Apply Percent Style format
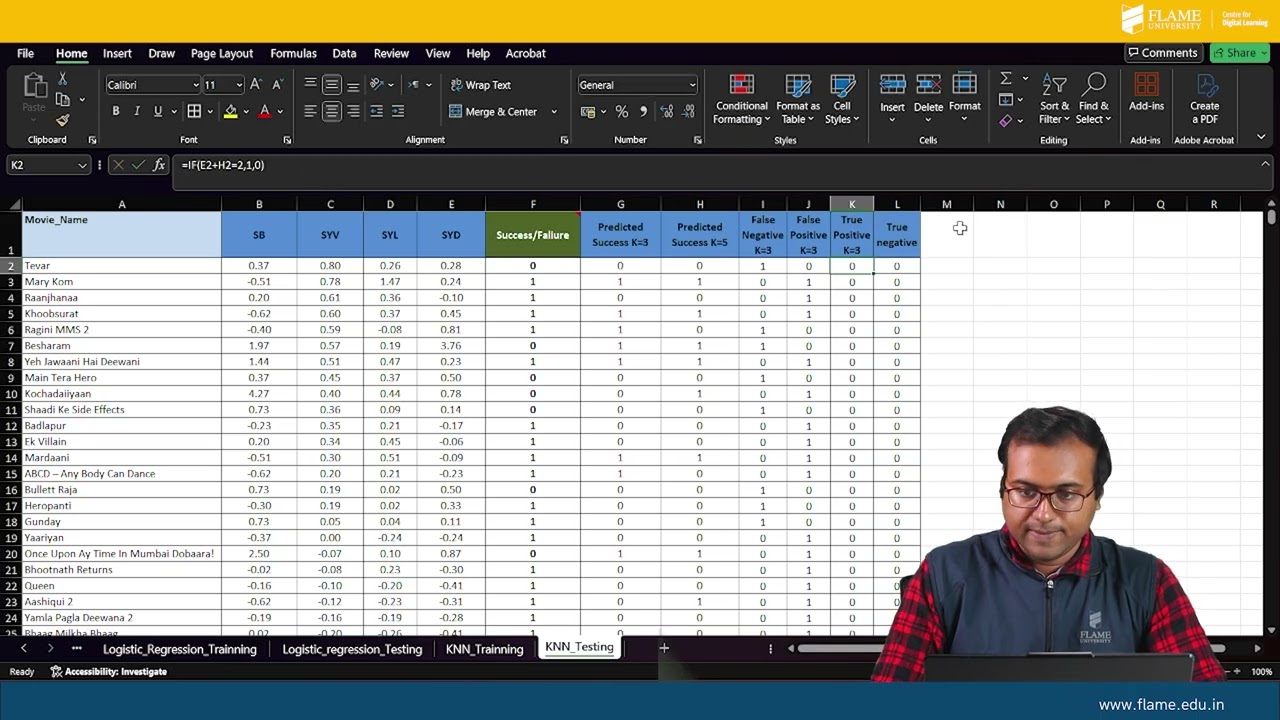The width and height of the screenshot is (1280, 720). [x=622, y=111]
